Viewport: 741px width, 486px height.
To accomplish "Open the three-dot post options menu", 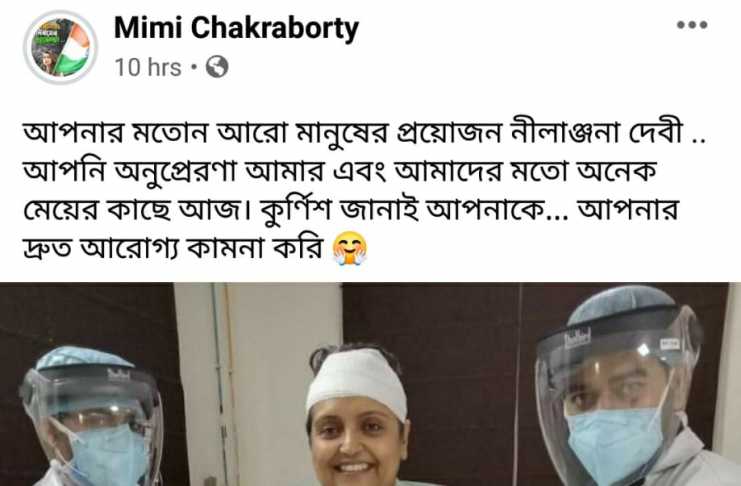I will (692, 25).
